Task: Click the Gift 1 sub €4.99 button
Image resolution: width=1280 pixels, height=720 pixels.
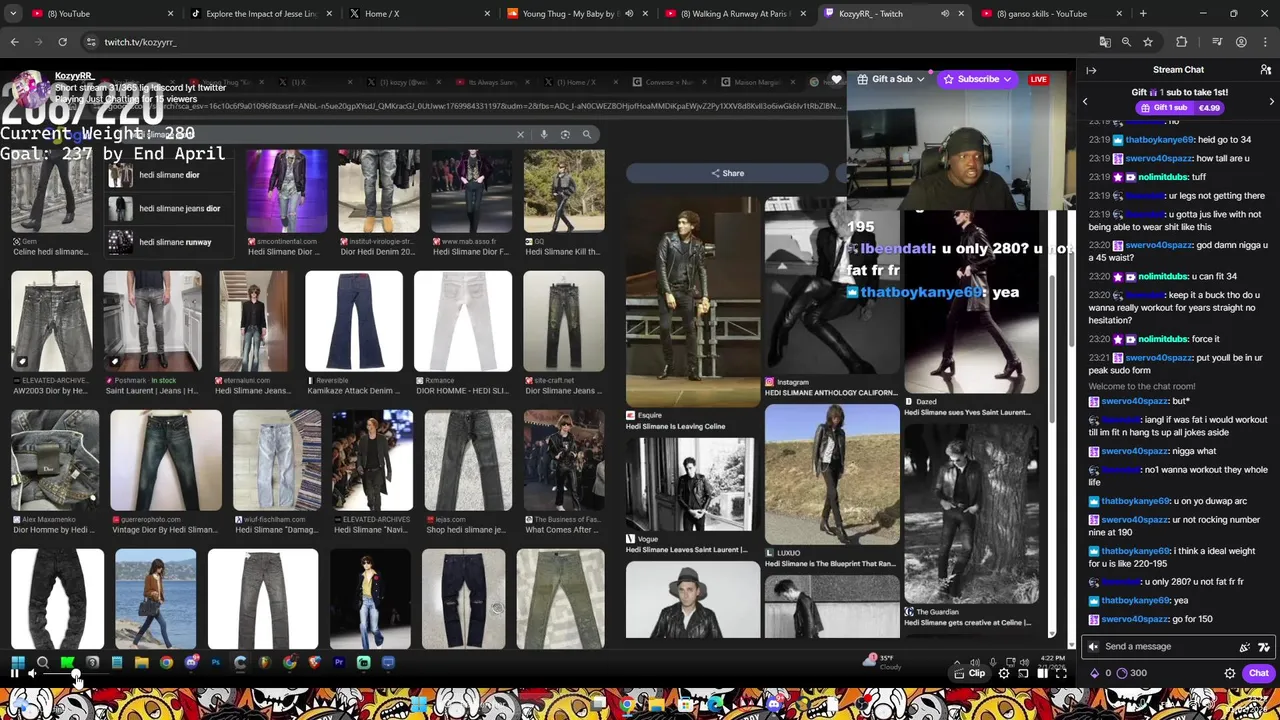Action: point(1180,107)
